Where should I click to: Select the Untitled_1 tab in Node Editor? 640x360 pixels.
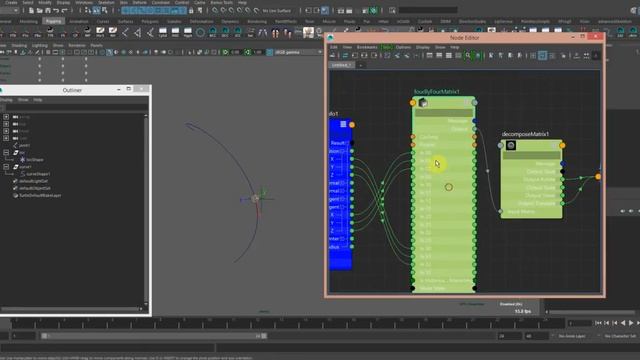pos(342,65)
